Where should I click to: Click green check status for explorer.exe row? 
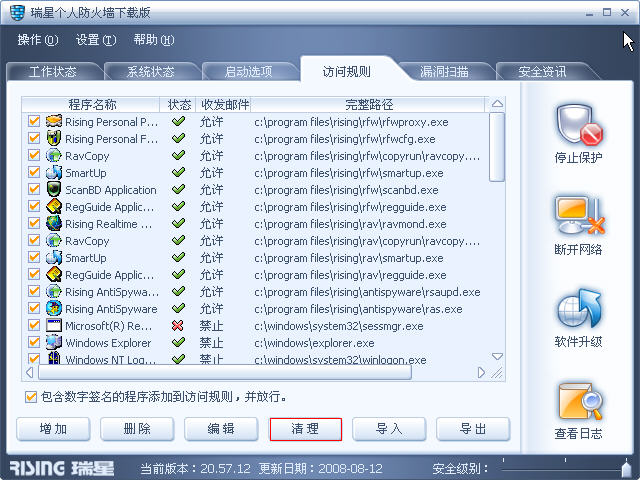pos(178,342)
